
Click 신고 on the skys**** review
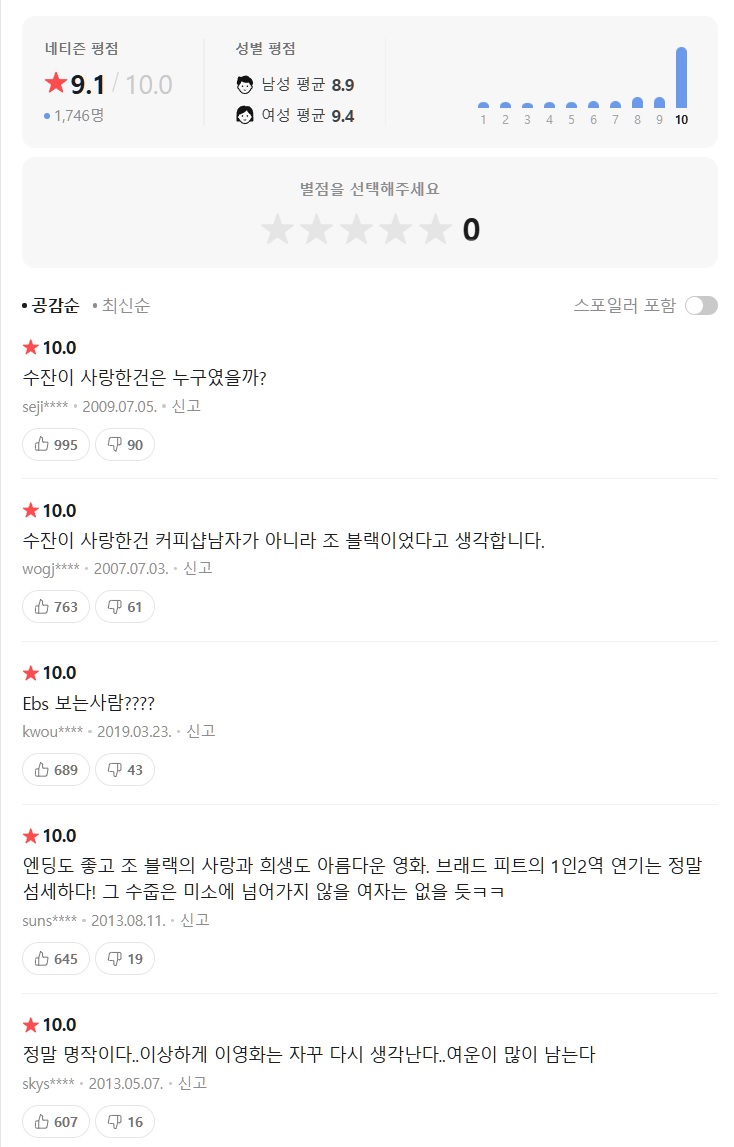point(192,1083)
